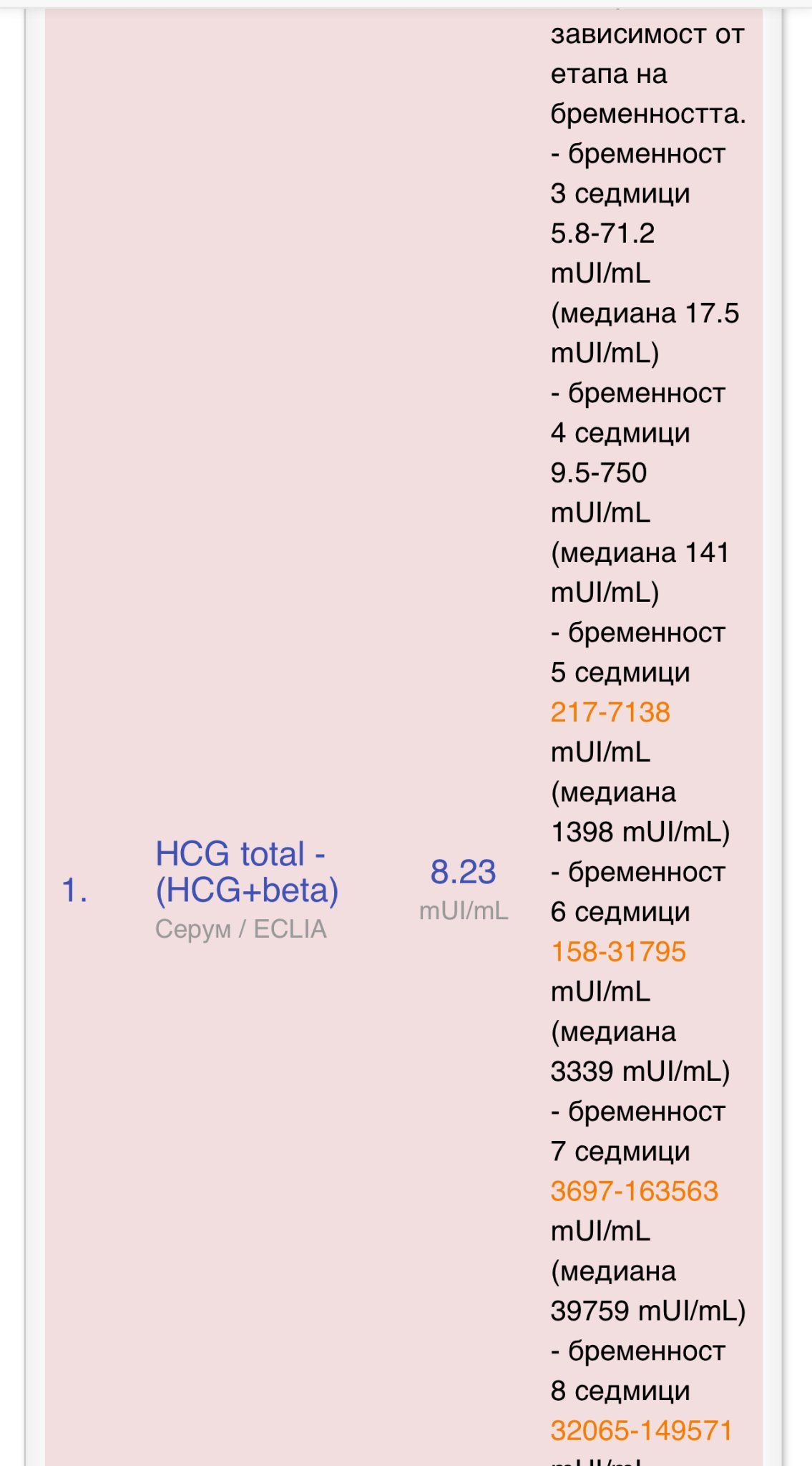Tap the orange 3697-163563 range

point(634,1191)
